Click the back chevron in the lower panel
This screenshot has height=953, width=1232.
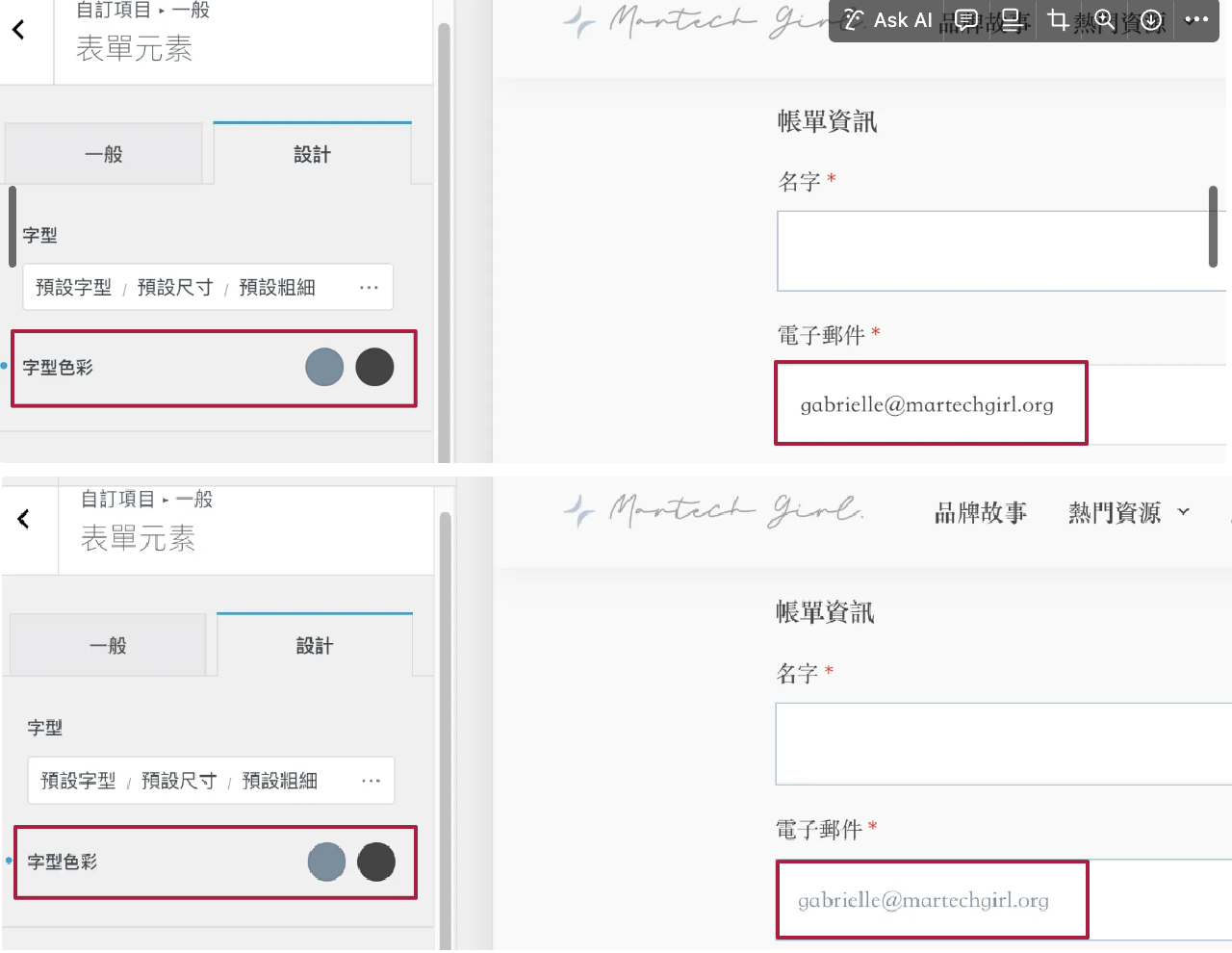point(21,519)
